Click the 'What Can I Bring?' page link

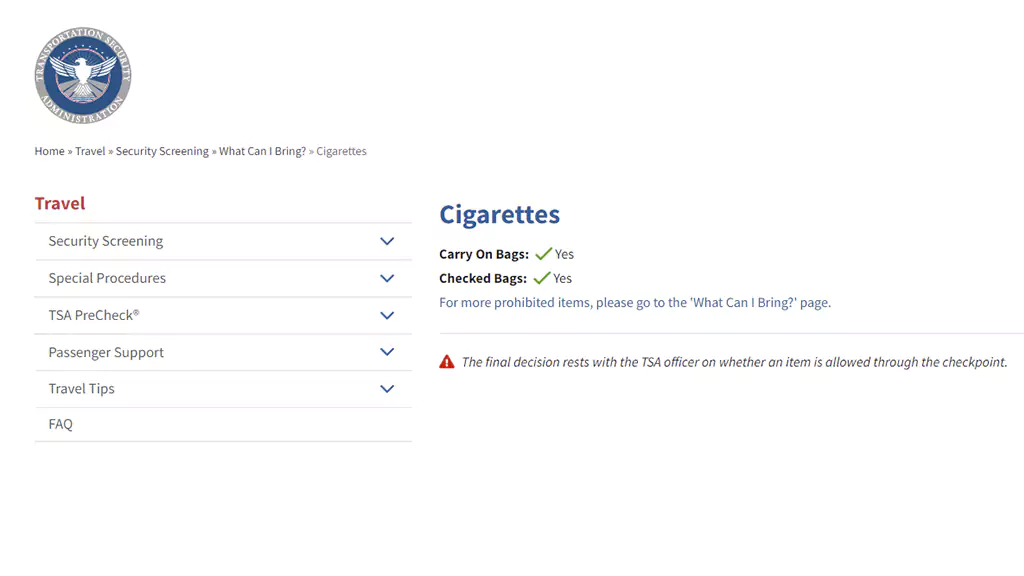[743, 302]
